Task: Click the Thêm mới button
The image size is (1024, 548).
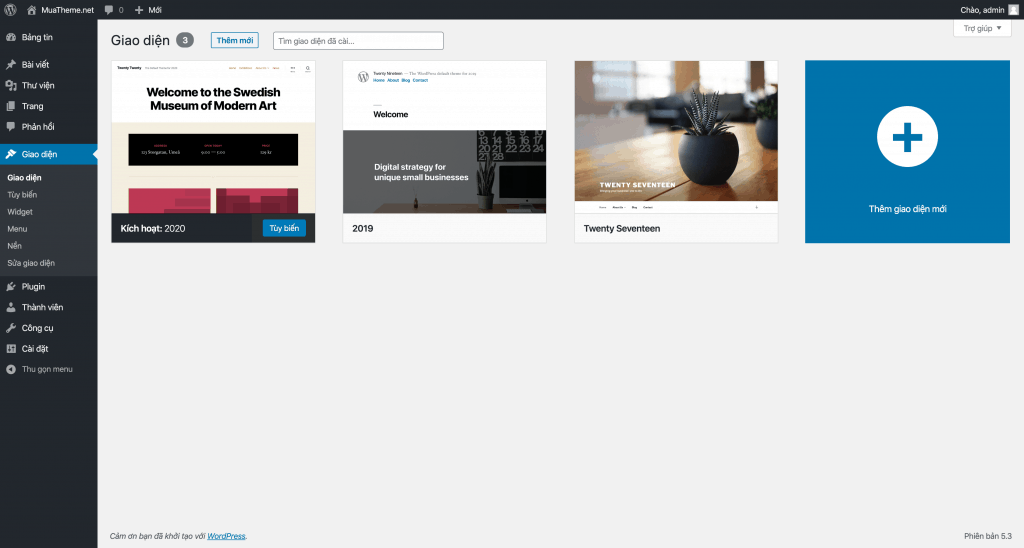Action: pyautogui.click(x=234, y=40)
